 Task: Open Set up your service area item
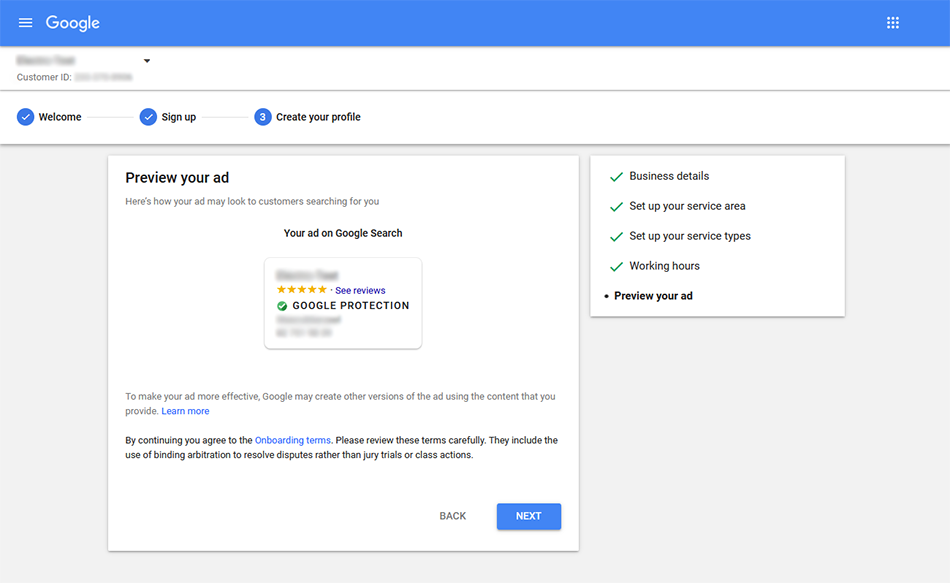tap(687, 206)
